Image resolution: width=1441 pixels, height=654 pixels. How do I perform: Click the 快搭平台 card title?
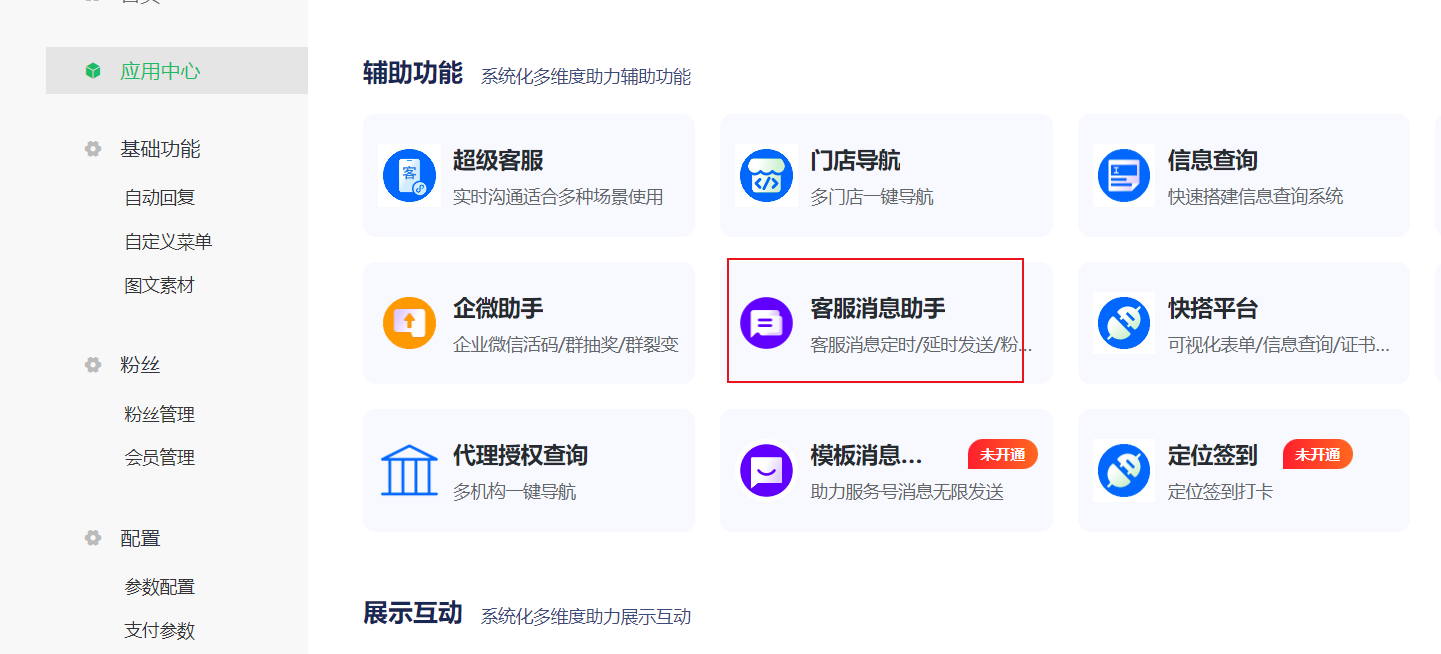(x=1212, y=308)
